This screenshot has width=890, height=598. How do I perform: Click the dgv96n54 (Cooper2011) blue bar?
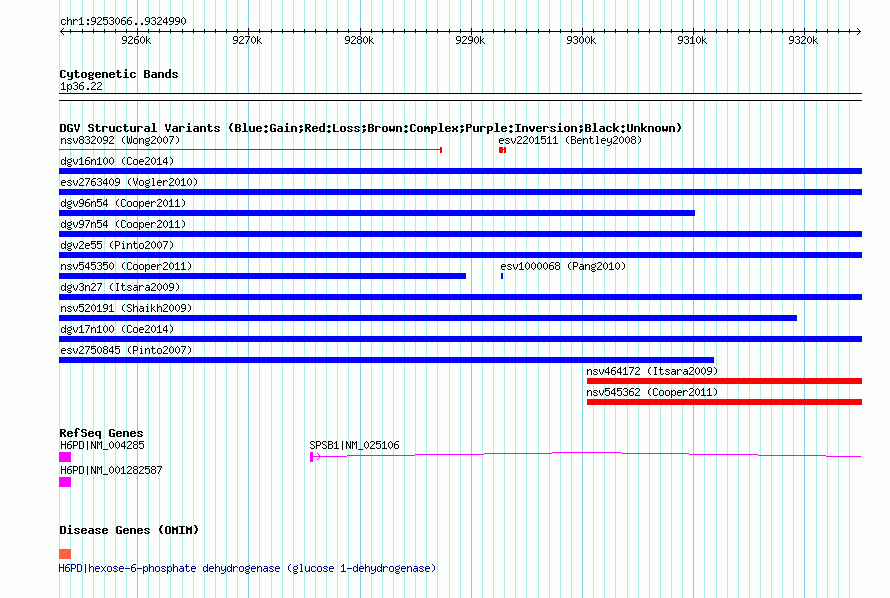click(x=377, y=213)
